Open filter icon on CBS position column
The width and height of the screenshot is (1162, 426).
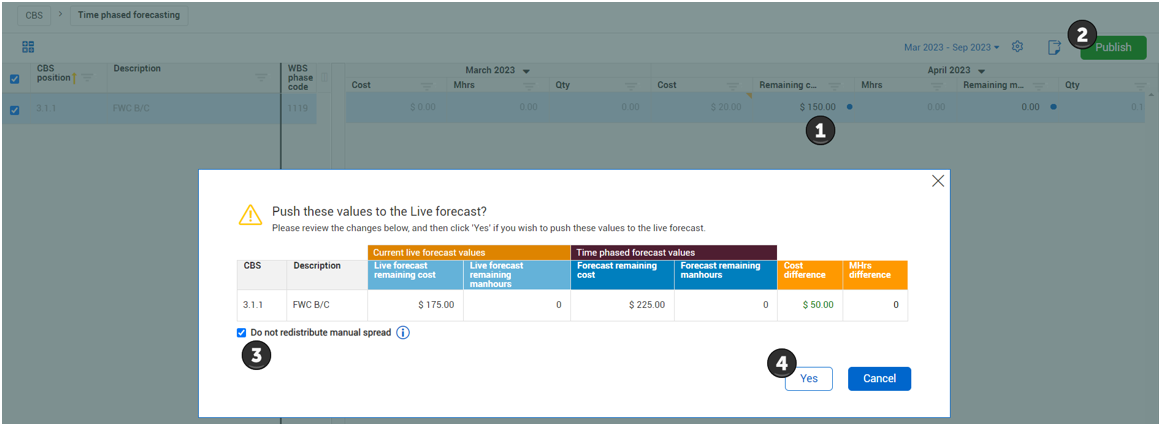click(x=87, y=78)
